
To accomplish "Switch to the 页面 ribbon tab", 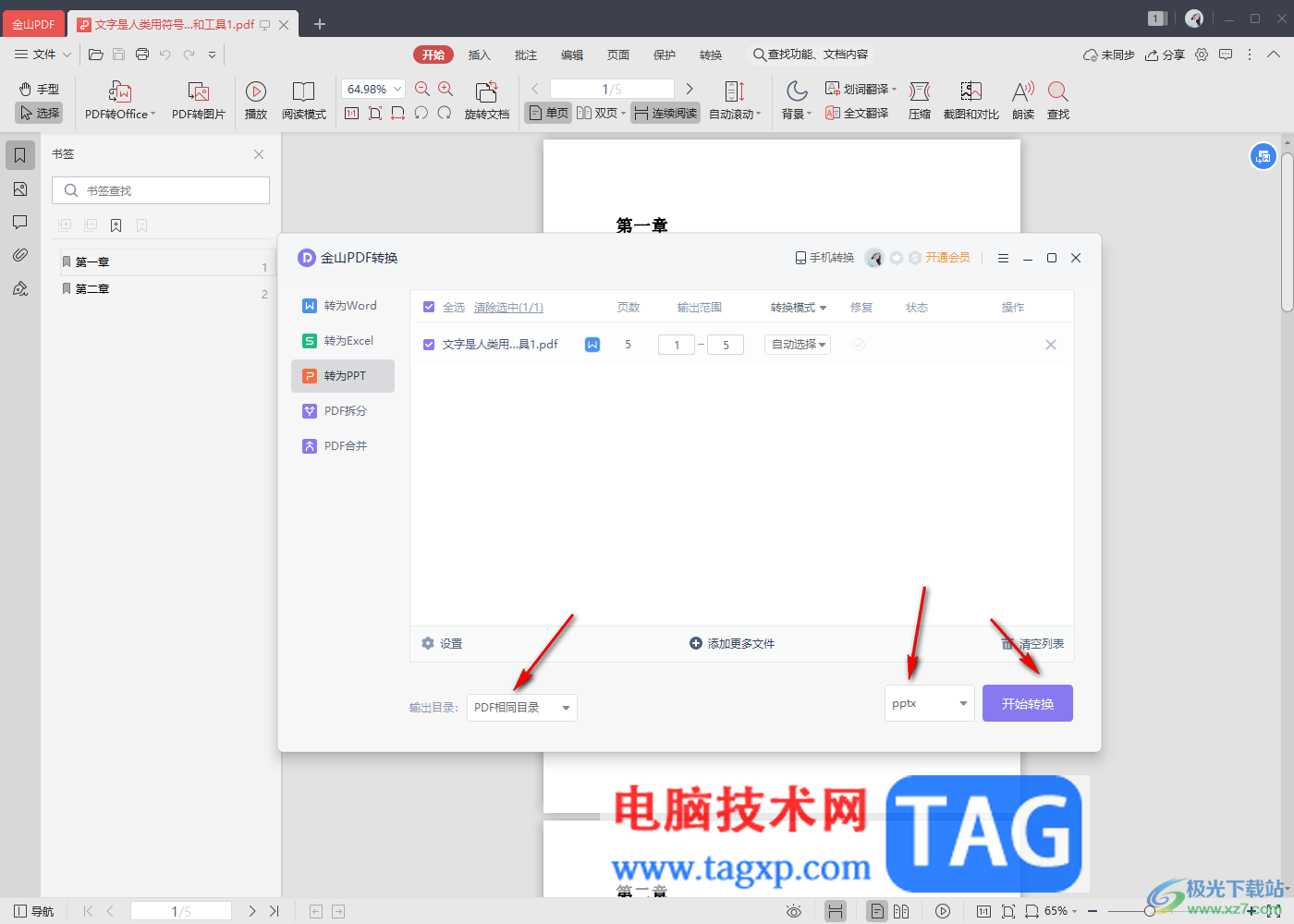I will [x=618, y=55].
